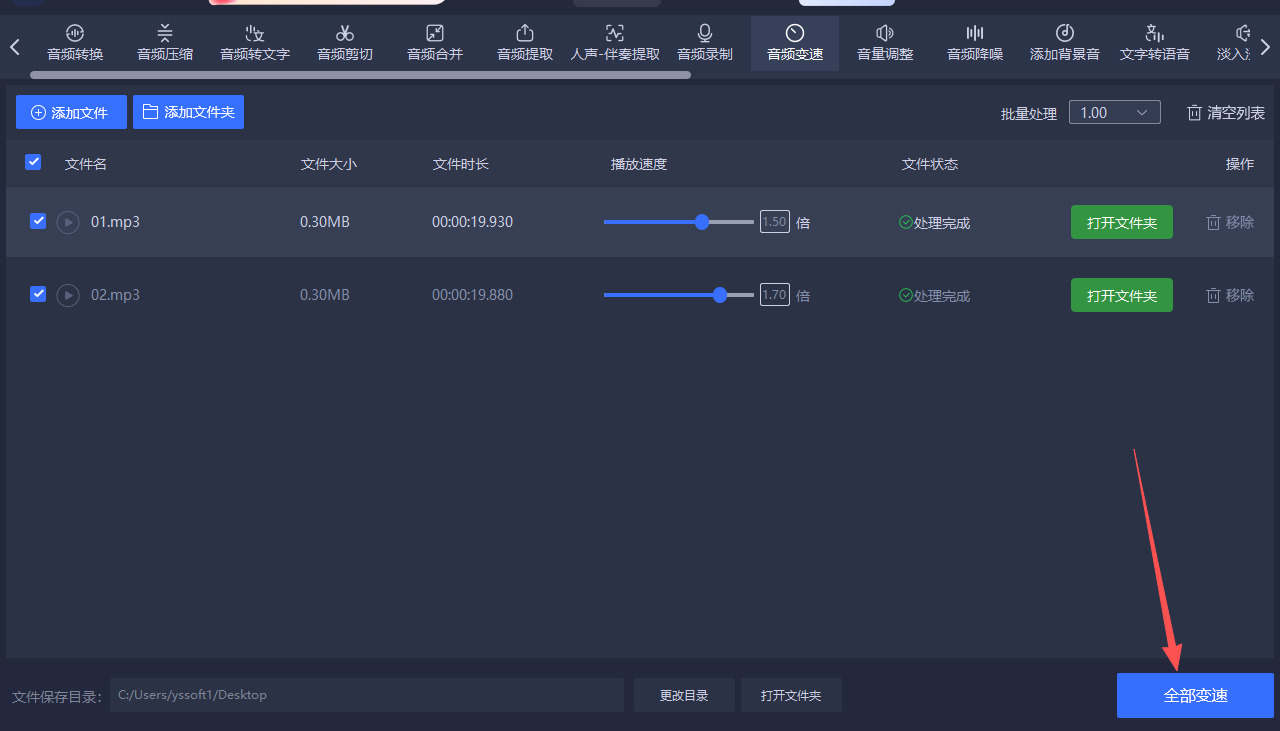This screenshot has height=731, width=1280.
Task: Open the 音频转换 audio conversion tool
Action: 75,43
